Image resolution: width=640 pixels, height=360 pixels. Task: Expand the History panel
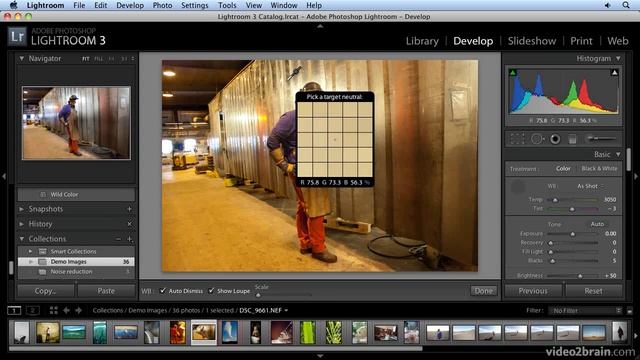click(22, 224)
